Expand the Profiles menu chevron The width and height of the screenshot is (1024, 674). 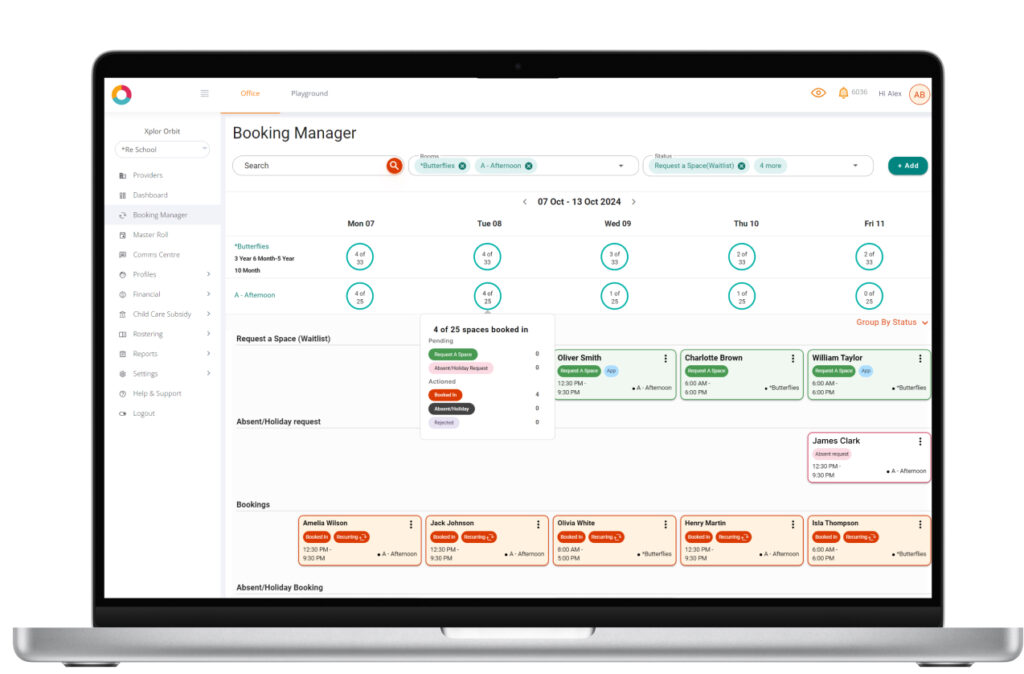click(x=208, y=274)
